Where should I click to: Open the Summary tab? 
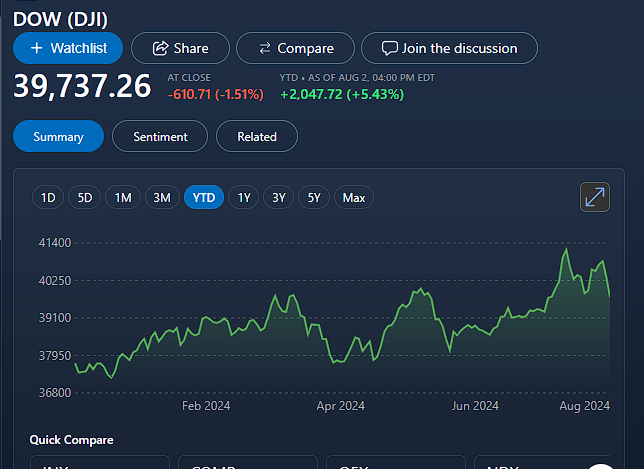[x=58, y=136]
